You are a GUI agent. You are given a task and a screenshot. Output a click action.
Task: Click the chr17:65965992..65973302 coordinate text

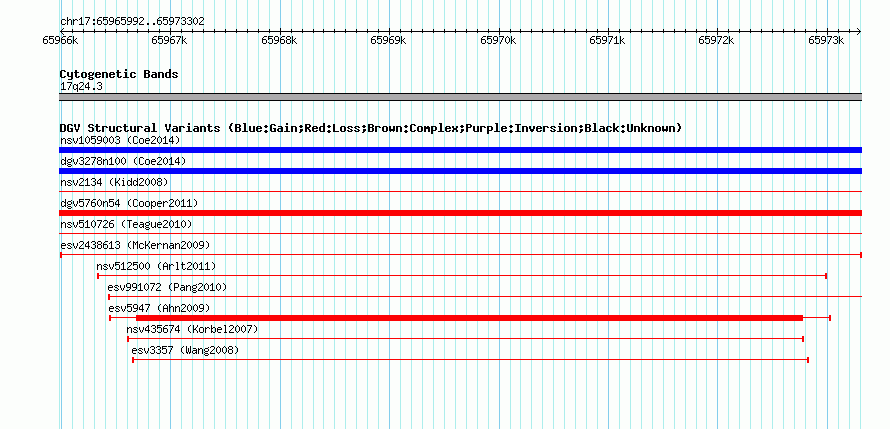[132, 22]
